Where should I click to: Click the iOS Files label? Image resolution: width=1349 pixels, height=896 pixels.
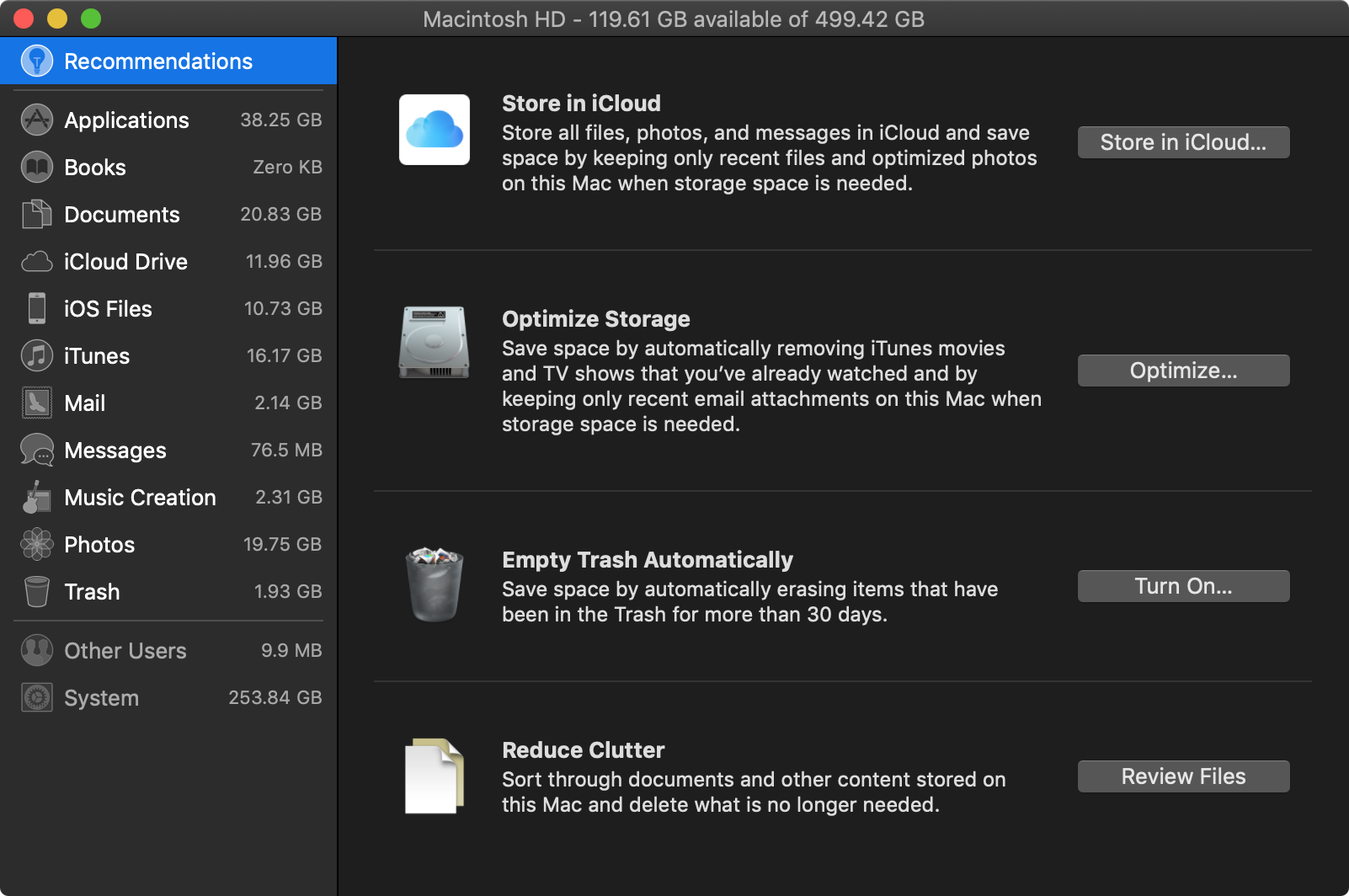click(x=109, y=309)
